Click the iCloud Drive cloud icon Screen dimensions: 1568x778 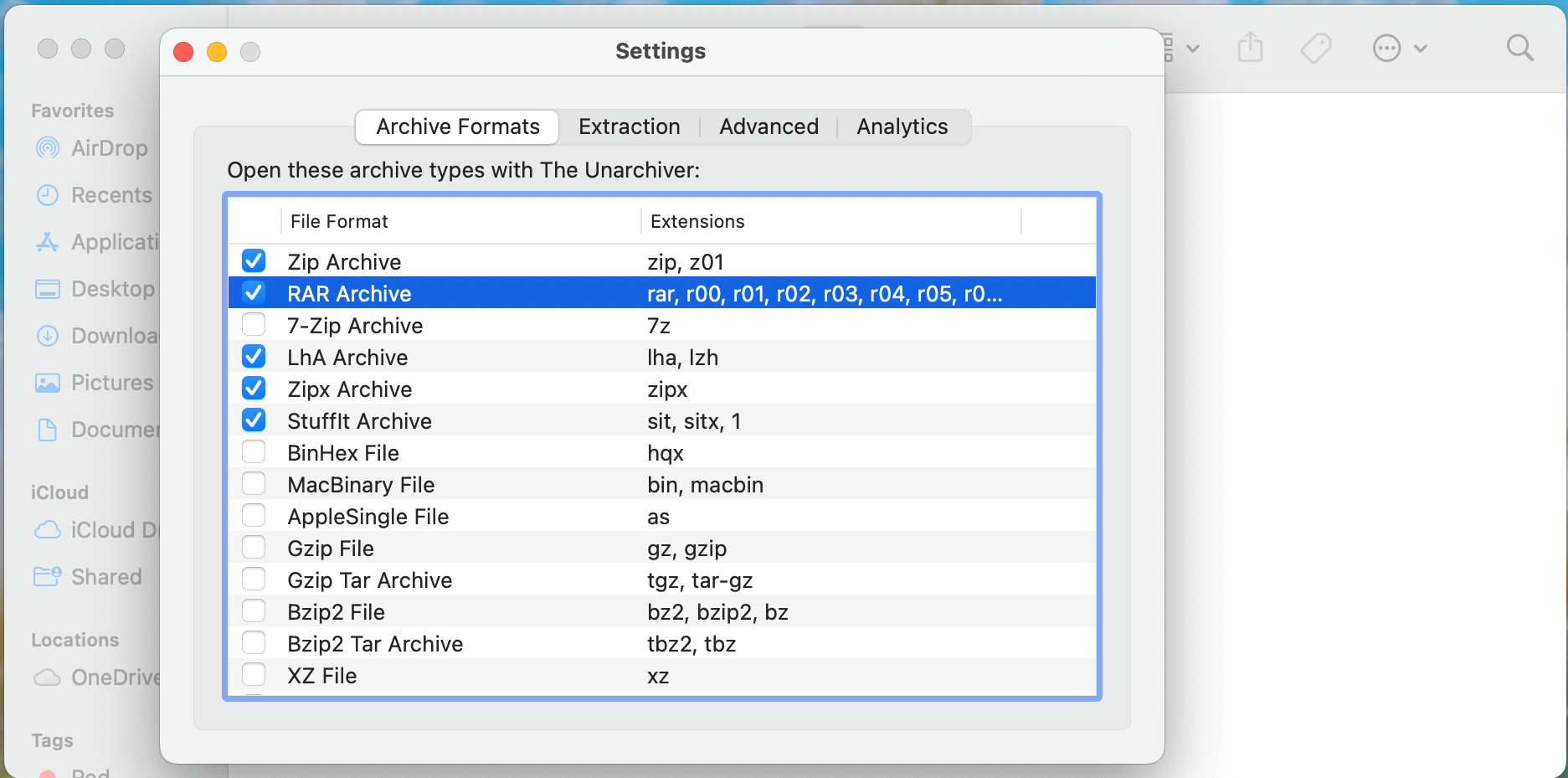(x=48, y=530)
